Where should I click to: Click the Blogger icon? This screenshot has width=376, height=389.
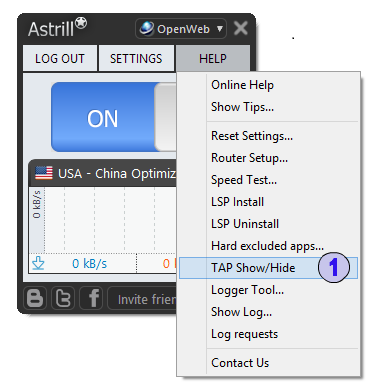click(35, 298)
